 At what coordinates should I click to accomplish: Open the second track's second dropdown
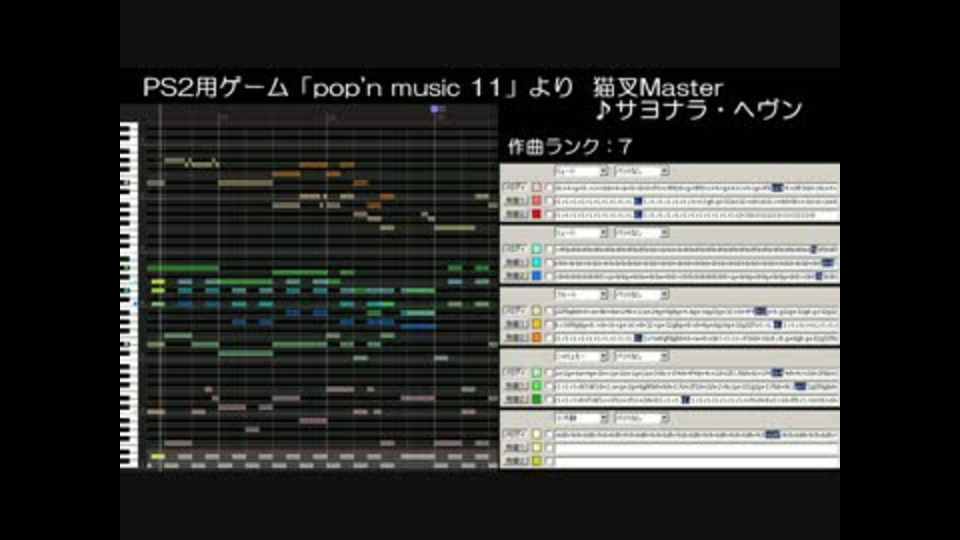tap(641, 233)
